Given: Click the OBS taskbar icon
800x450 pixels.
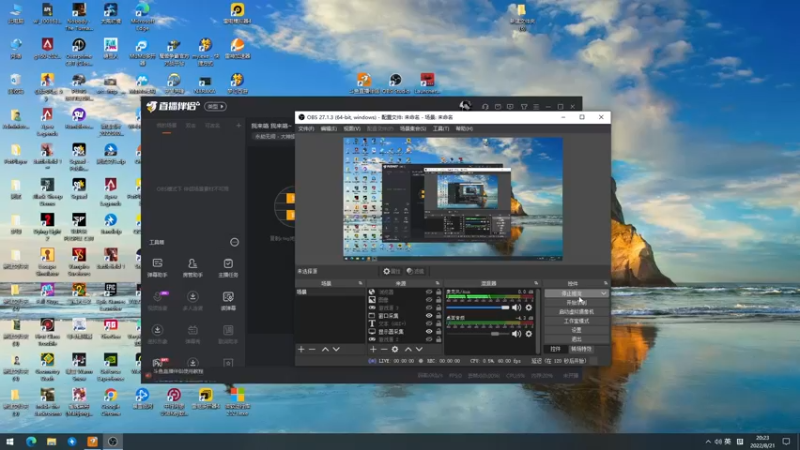Looking at the screenshot, I should coord(113,441).
